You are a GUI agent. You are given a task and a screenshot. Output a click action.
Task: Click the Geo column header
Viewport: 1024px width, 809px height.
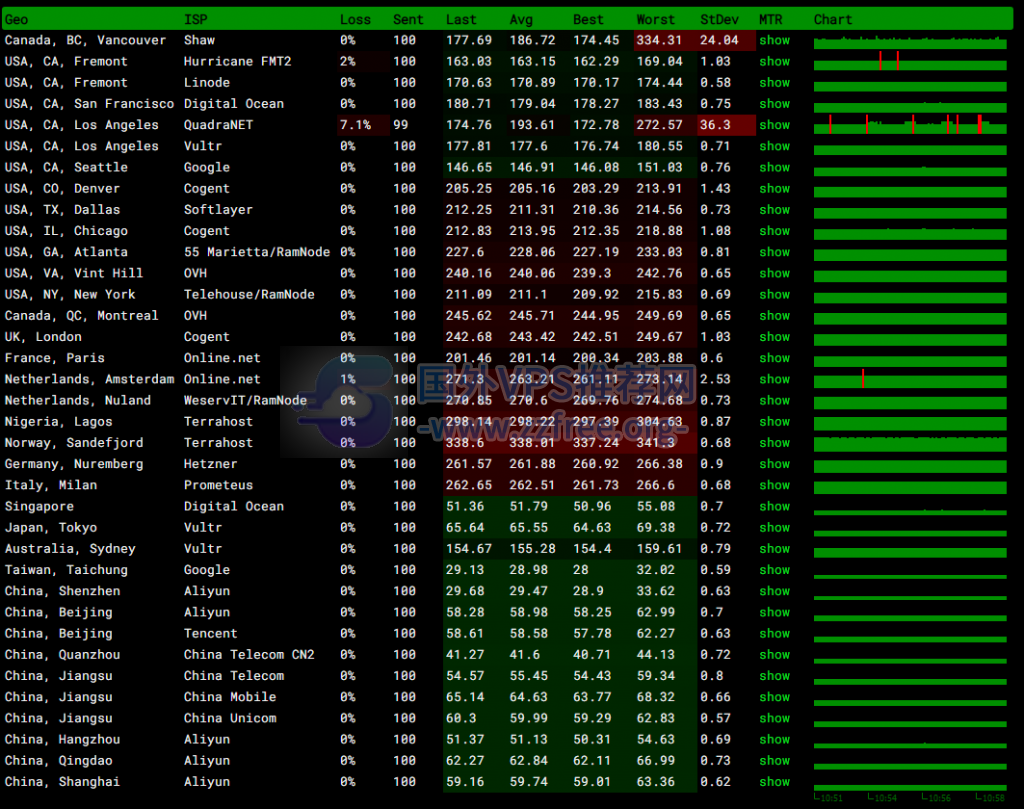[16, 20]
